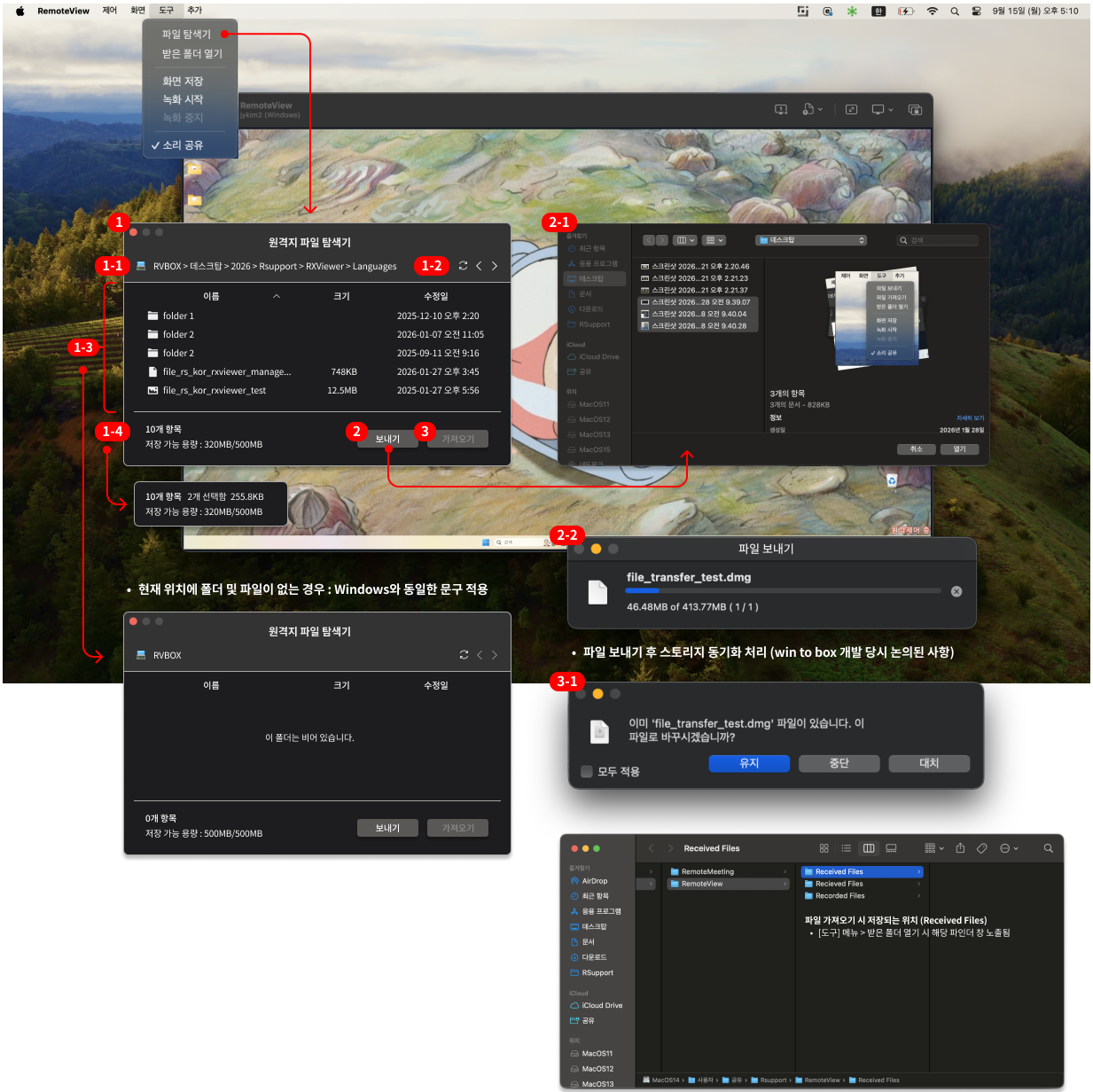Click the stacked screenshot preview thumbnail in the open dialog
This screenshot has height=1092, width=1093.
[x=878, y=318]
